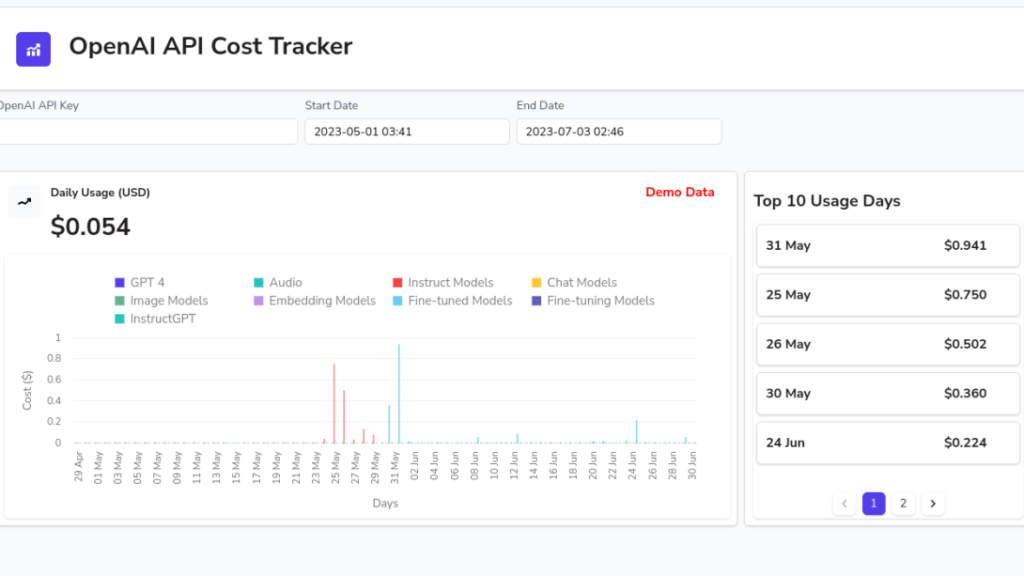This screenshot has width=1024, height=576.
Task: Click the OpenAI API Key input field
Action: [147, 132]
